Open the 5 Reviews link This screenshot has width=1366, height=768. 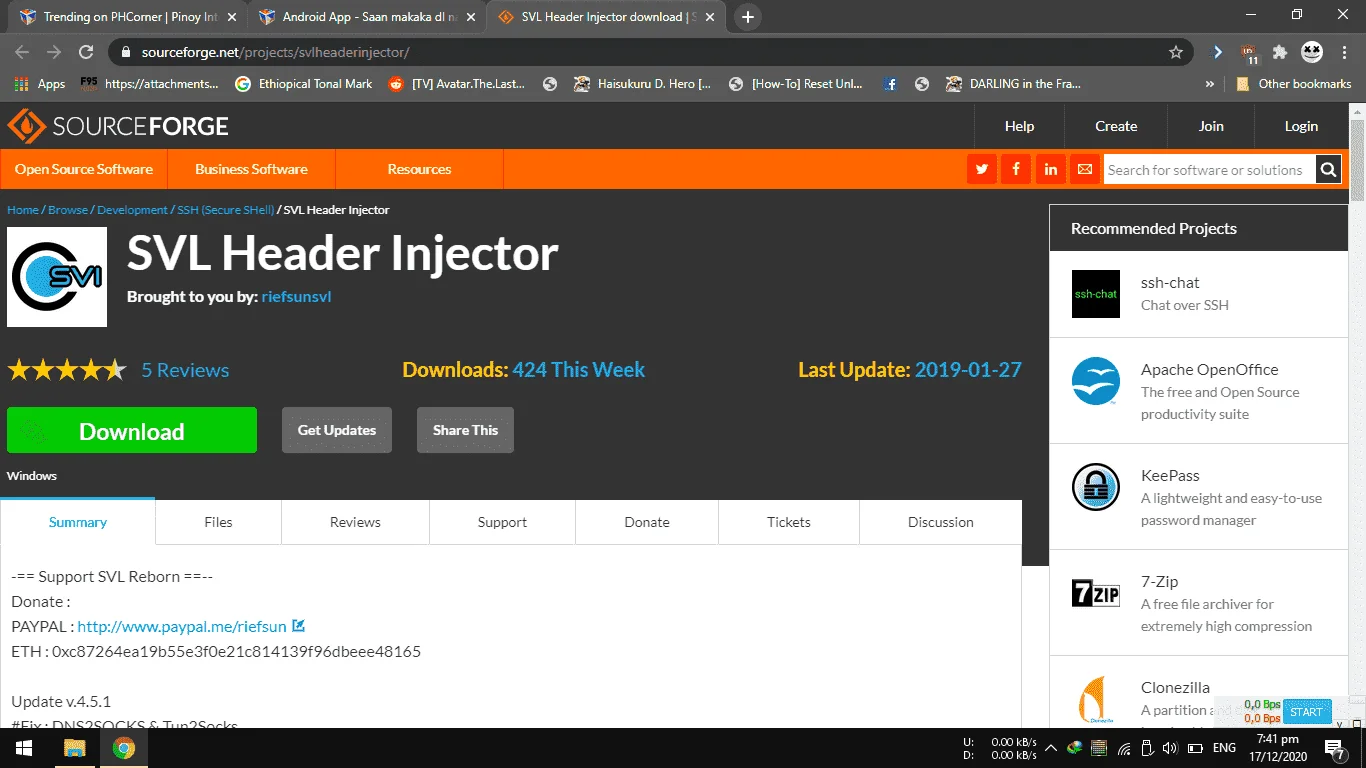(x=185, y=370)
